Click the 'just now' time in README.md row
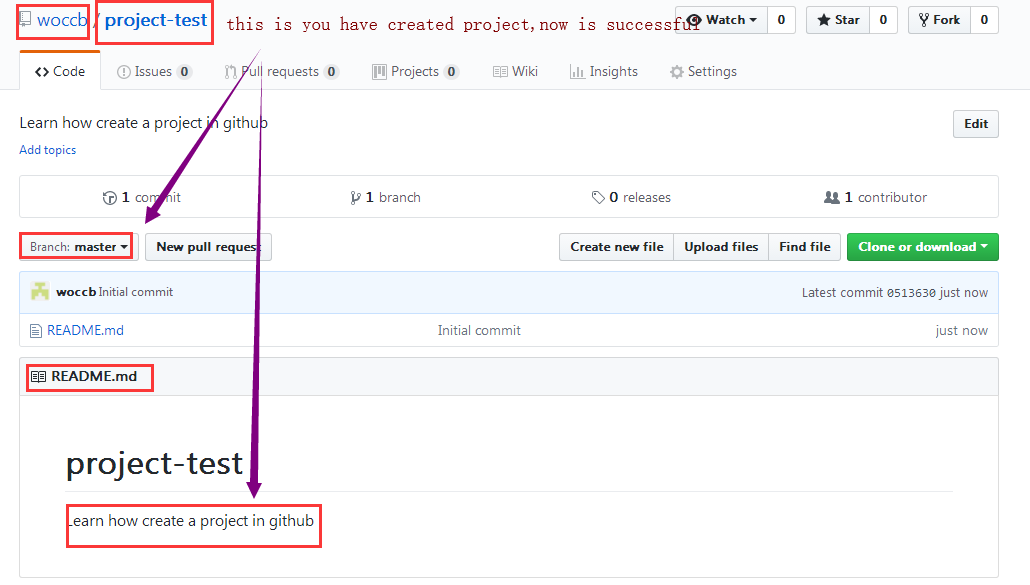 pos(962,331)
